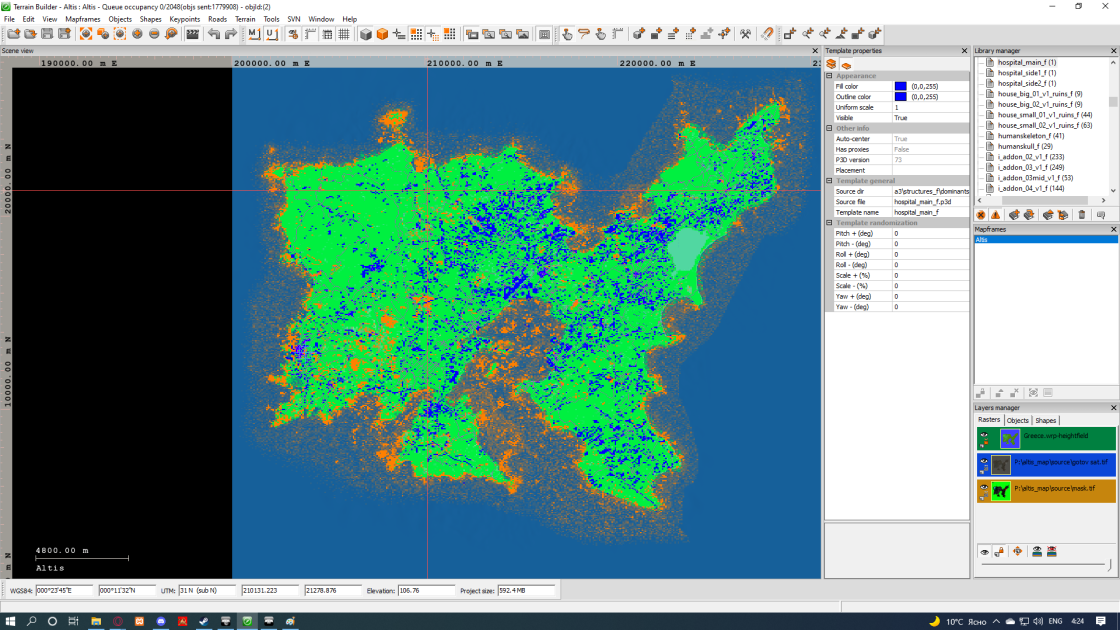The width and height of the screenshot is (1120, 630).
Task: Close the Template properties panel
Action: pos(964,51)
